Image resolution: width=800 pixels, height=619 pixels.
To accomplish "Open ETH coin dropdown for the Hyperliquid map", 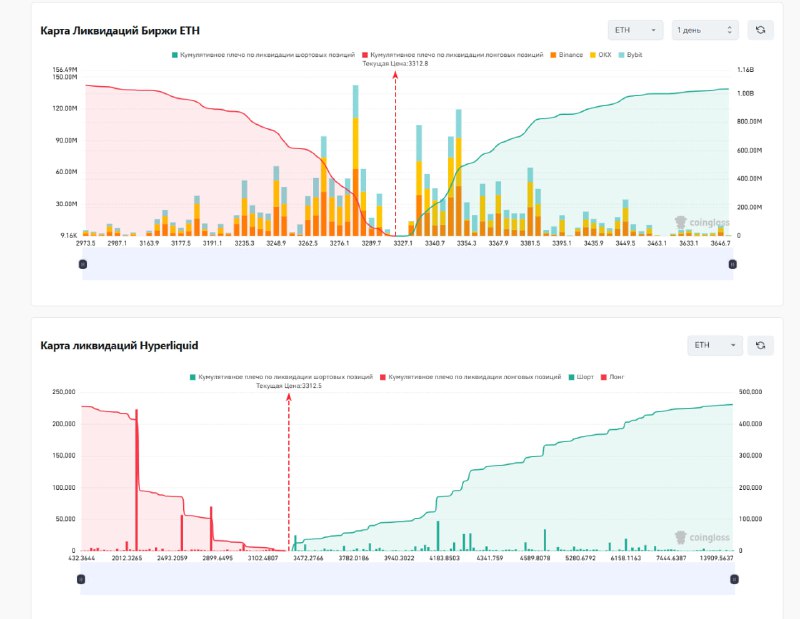I will [714, 345].
